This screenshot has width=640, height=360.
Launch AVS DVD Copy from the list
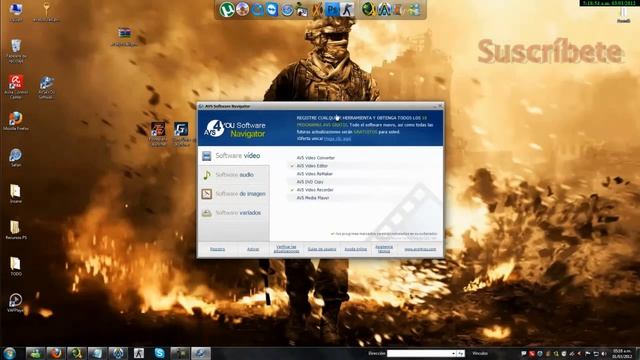310,182
